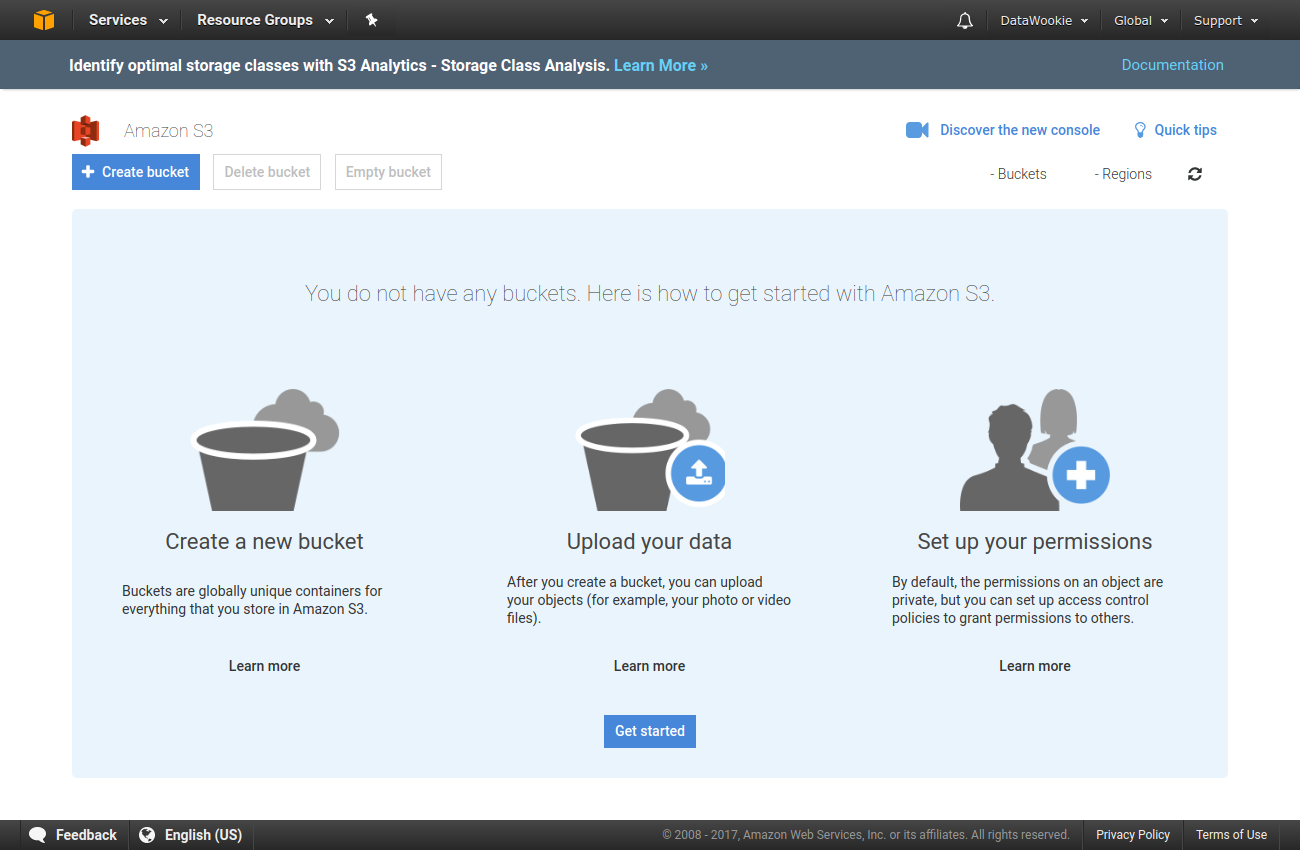Click the Set up permissions people illustration
Screen dimensions: 1300x850
(1034, 451)
